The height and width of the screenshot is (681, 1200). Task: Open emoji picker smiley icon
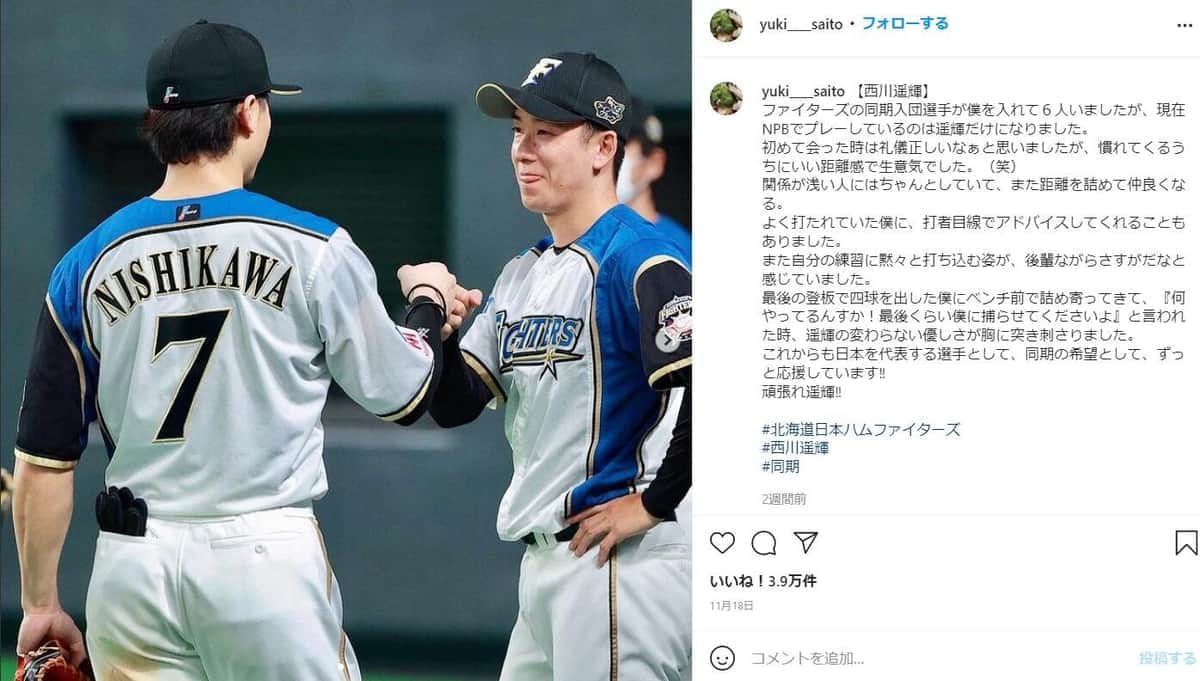(722, 658)
